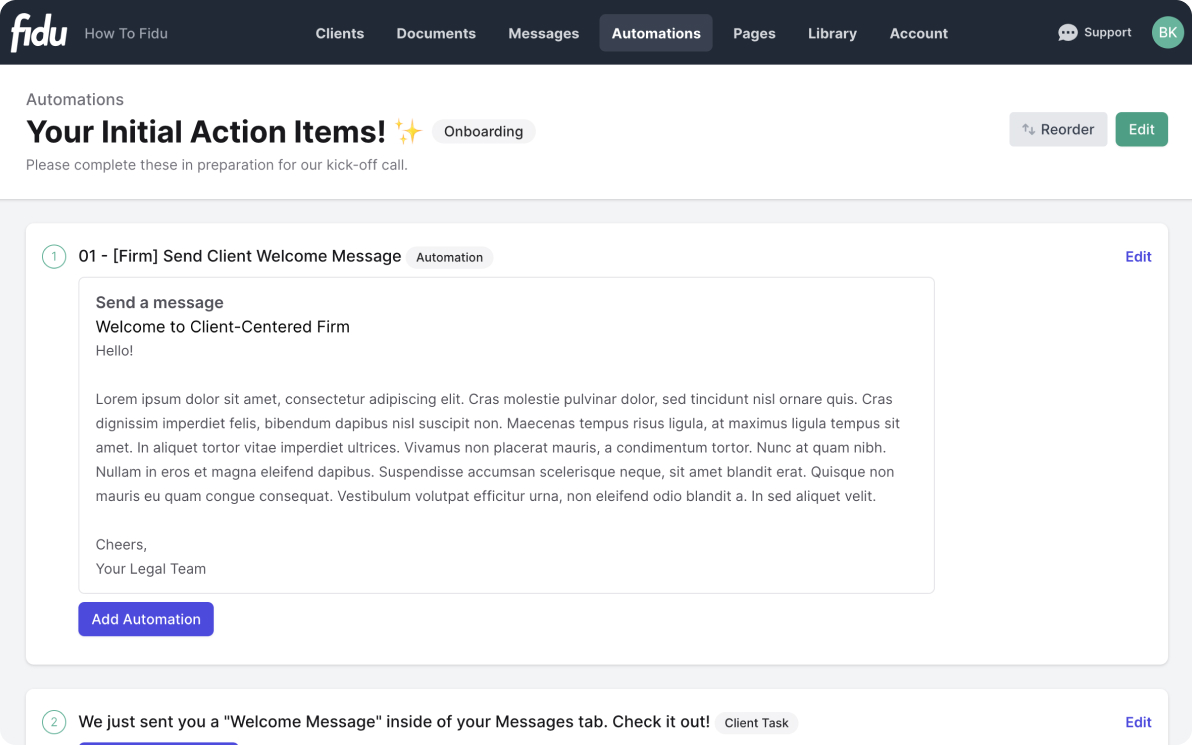Open the Support chat icon
Screen dimensions: 1192x745
coord(1068,31)
